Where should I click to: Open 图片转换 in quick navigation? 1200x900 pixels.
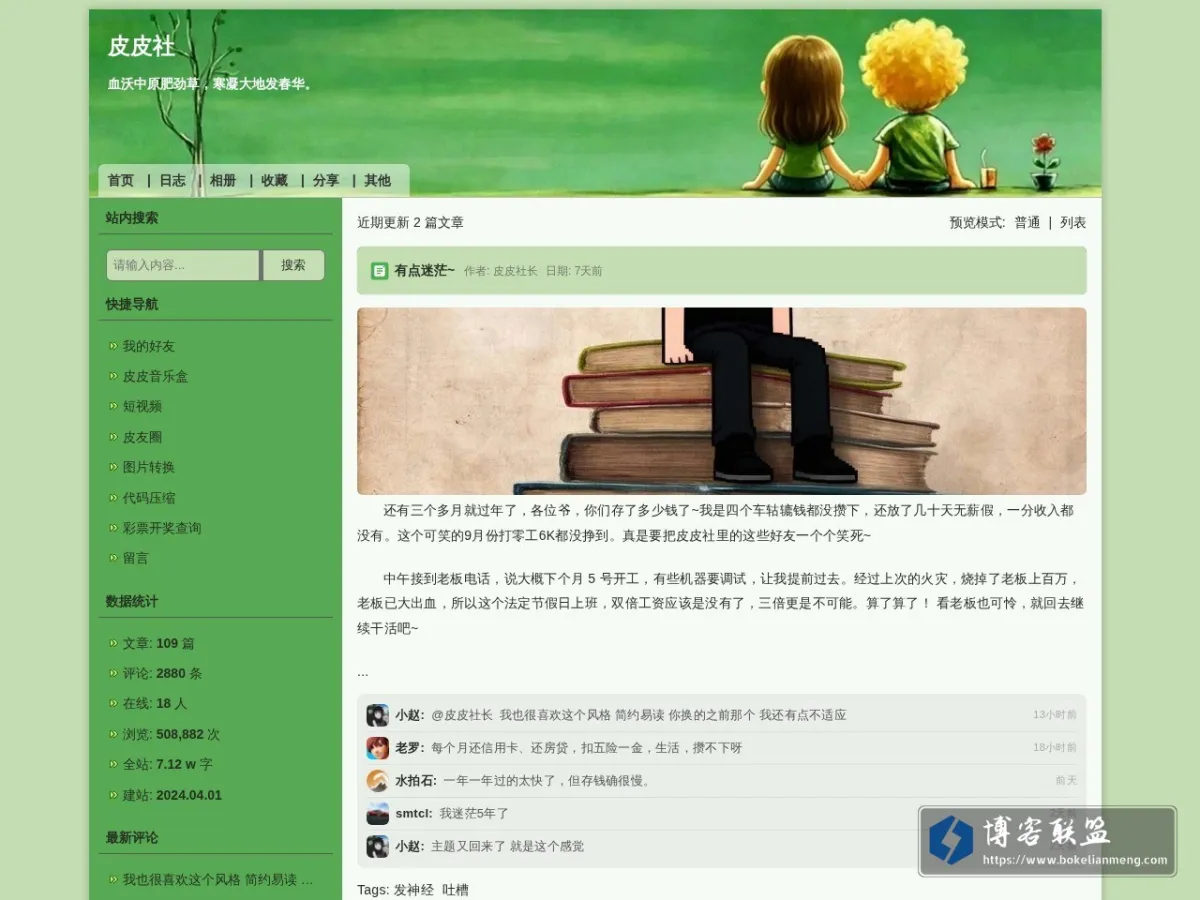[x=148, y=467]
